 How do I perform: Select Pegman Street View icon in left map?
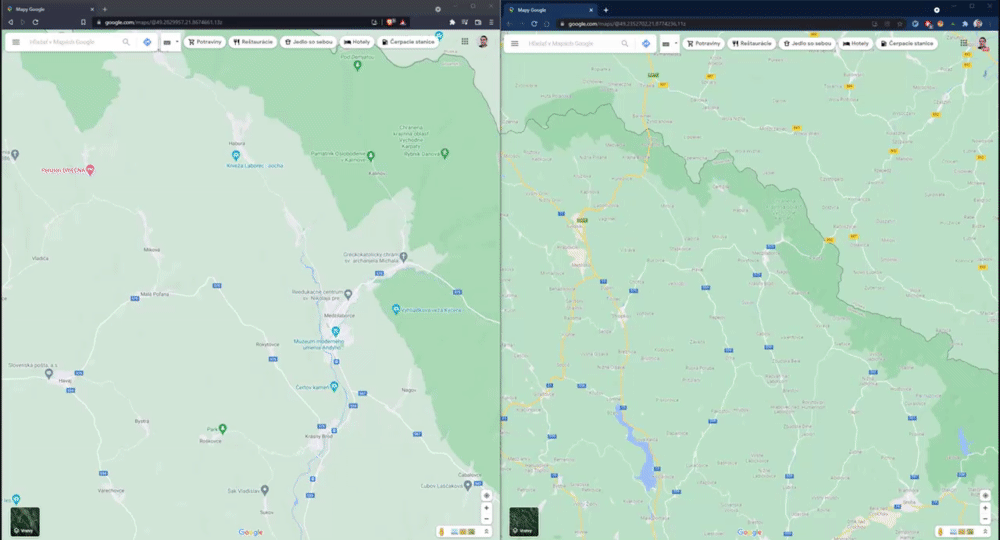441,531
